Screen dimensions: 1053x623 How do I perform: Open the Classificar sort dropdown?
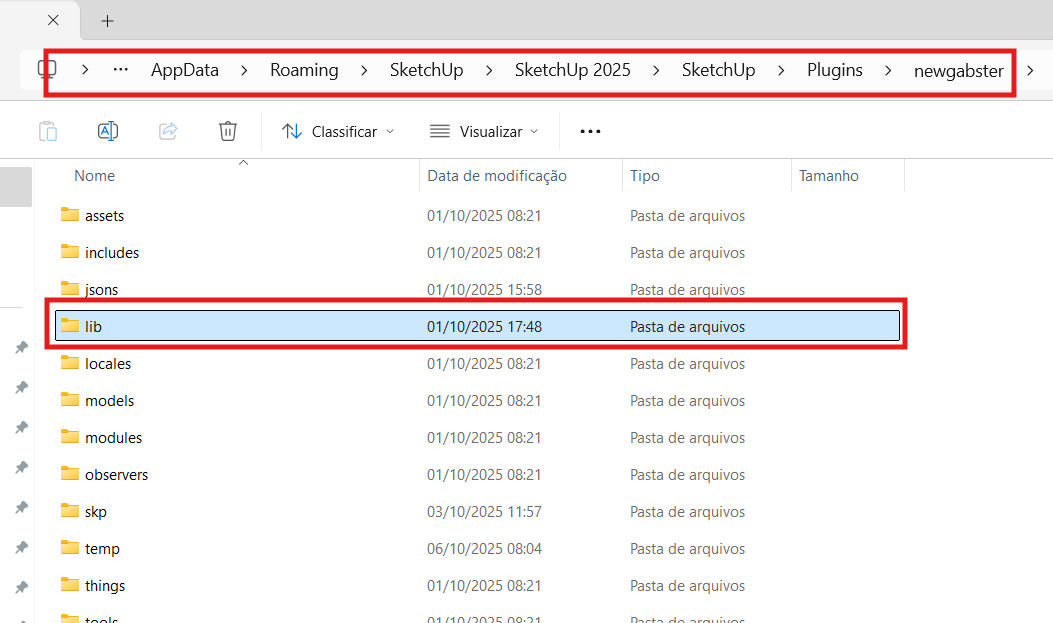pos(338,131)
